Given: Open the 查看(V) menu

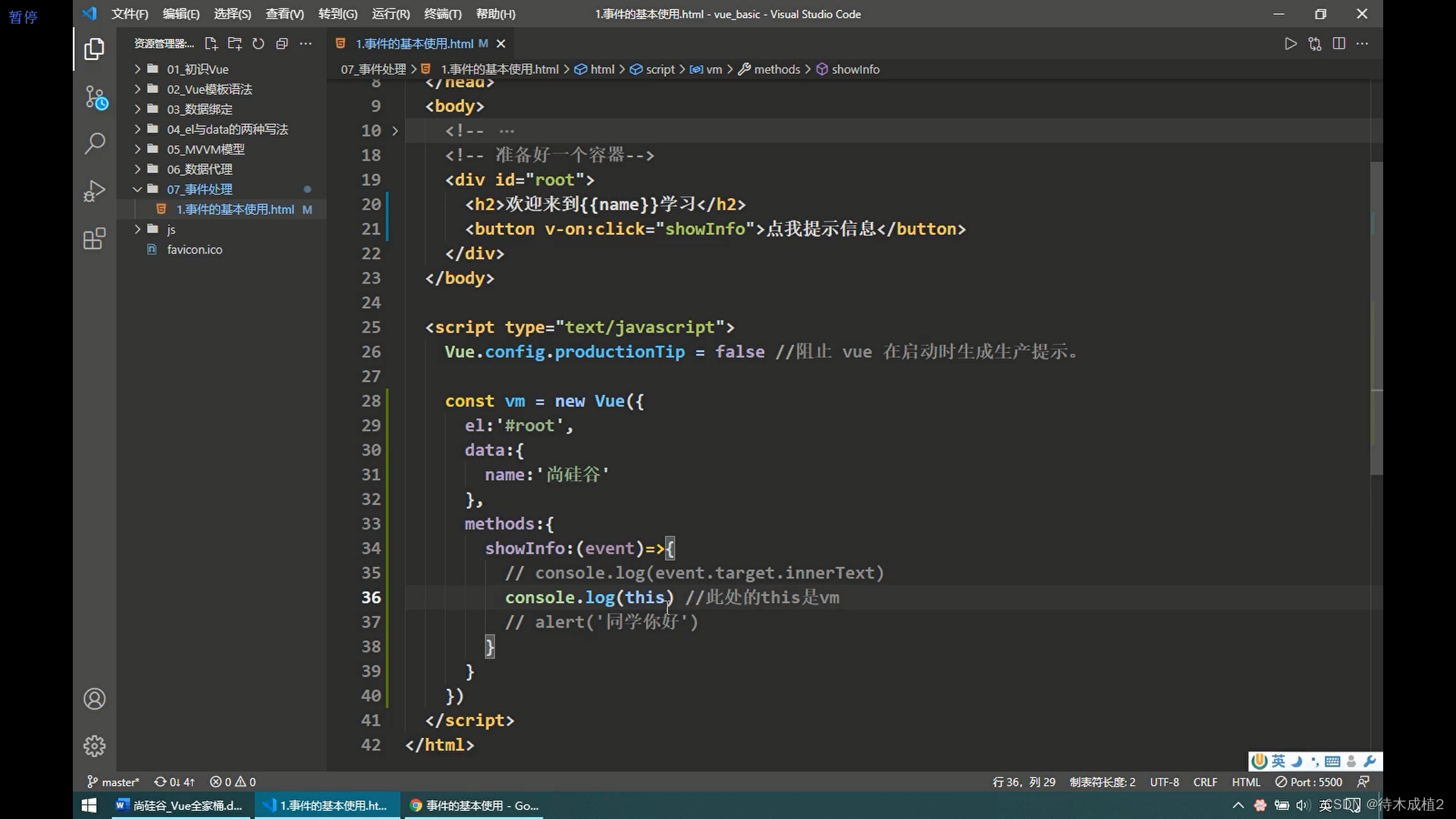Looking at the screenshot, I should tap(284, 14).
